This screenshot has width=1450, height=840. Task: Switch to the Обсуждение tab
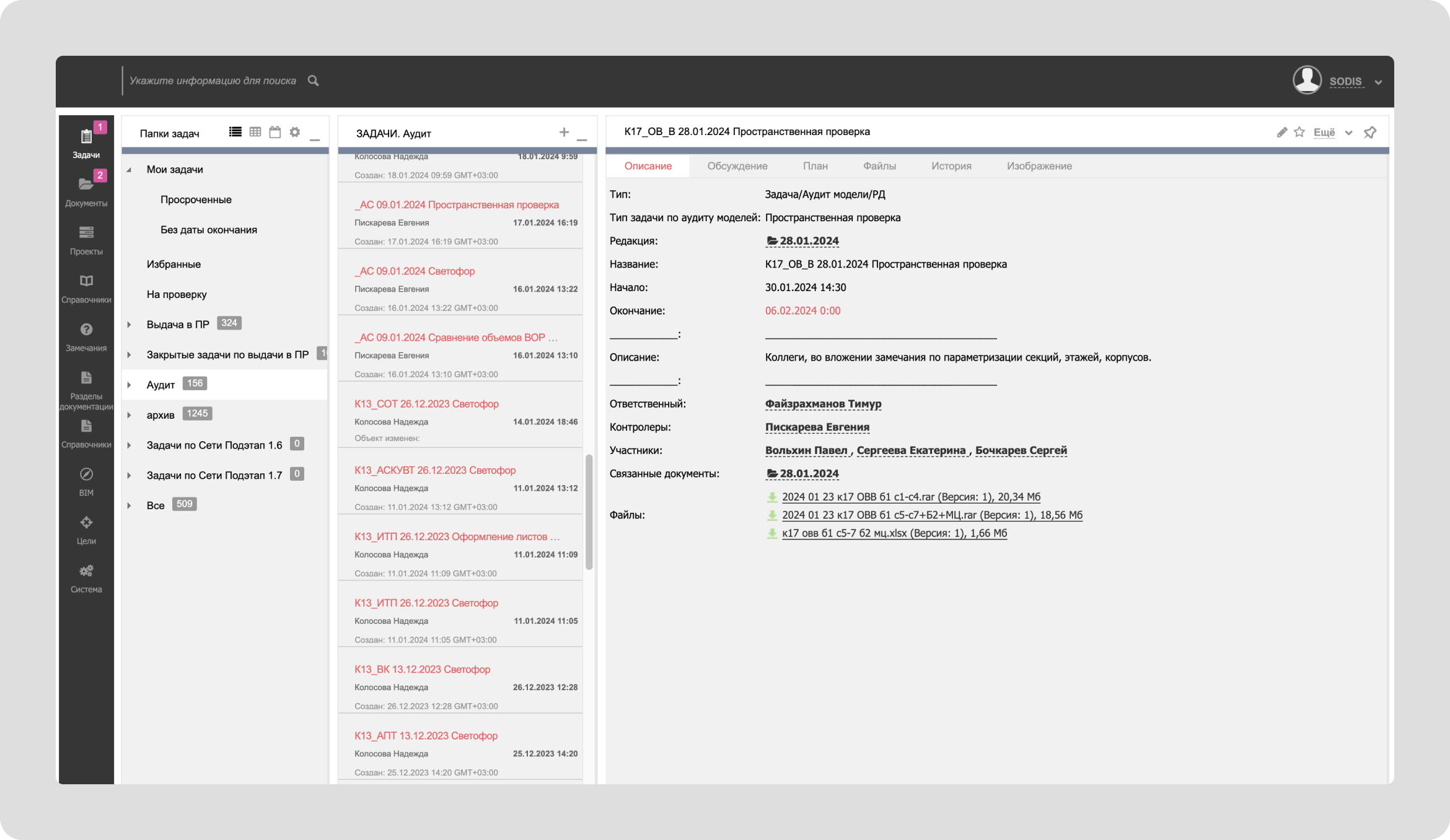[737, 166]
